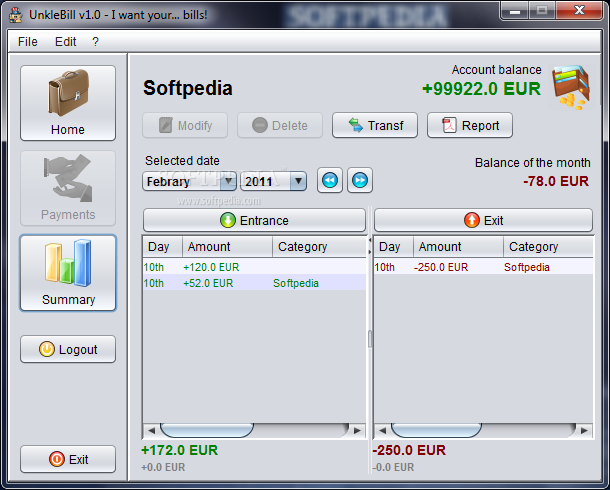Click entrance table scroll left arrow
This screenshot has height=490, width=610.
[151, 430]
